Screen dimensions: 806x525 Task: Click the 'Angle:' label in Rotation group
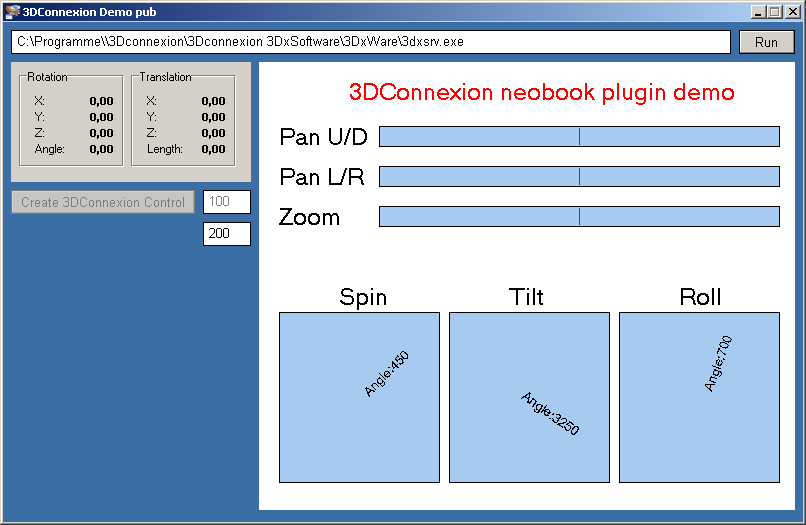50,149
